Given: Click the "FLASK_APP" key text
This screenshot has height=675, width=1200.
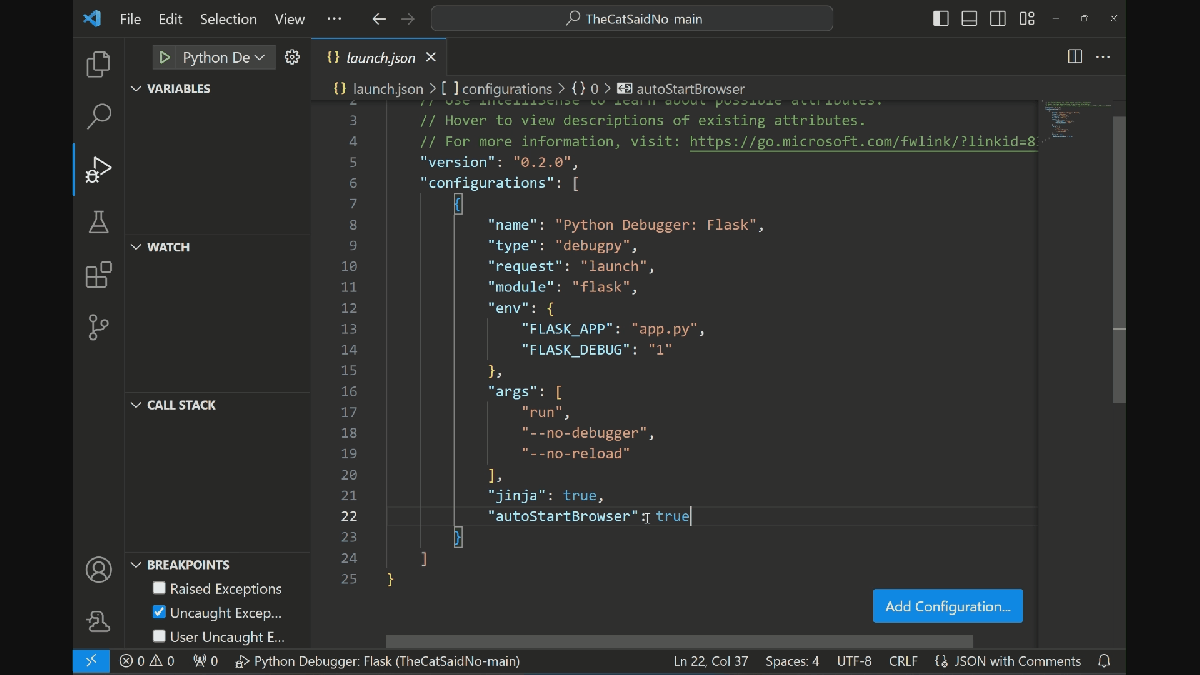Looking at the screenshot, I should click(x=568, y=329).
